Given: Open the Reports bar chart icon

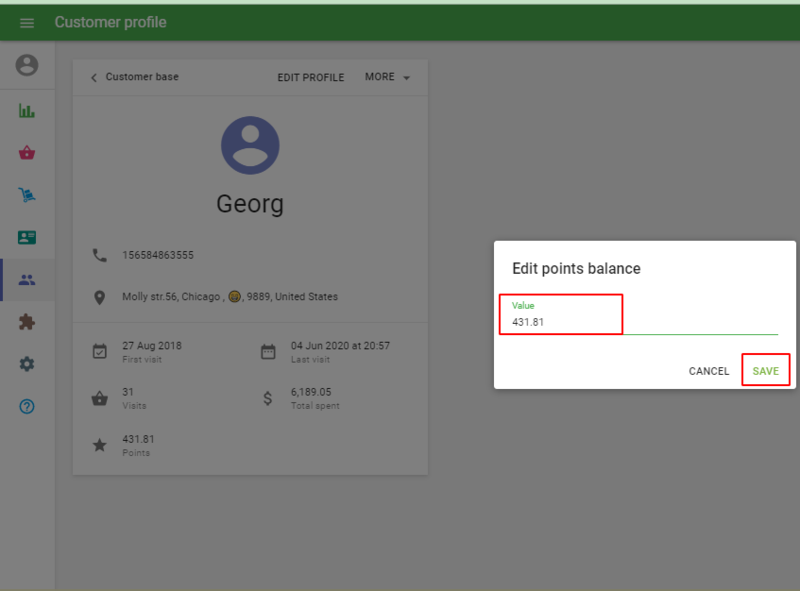Looking at the screenshot, I should coord(27,111).
